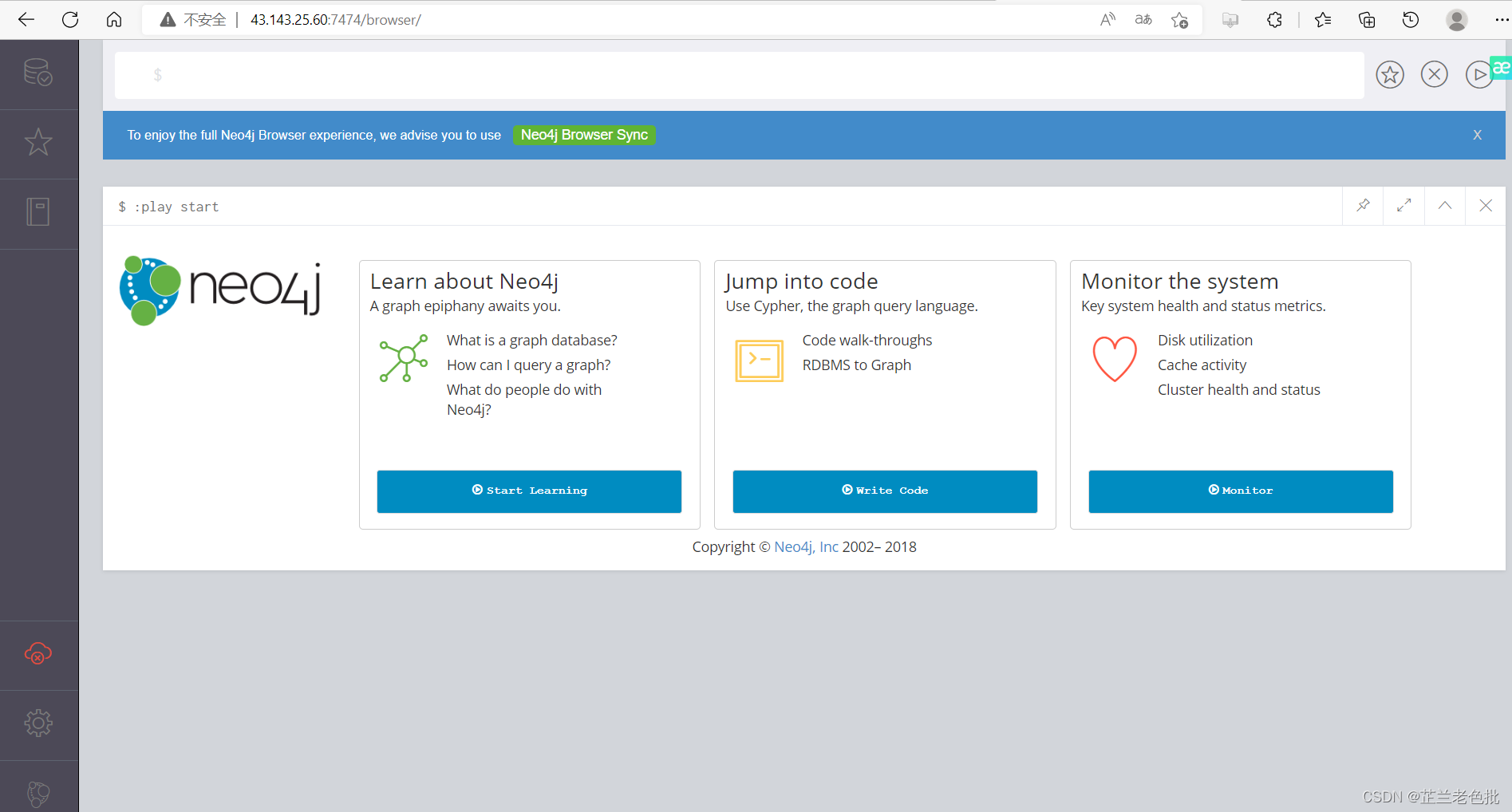Open browser profile avatar
Screen dimensions: 1512x812
click(x=1457, y=20)
